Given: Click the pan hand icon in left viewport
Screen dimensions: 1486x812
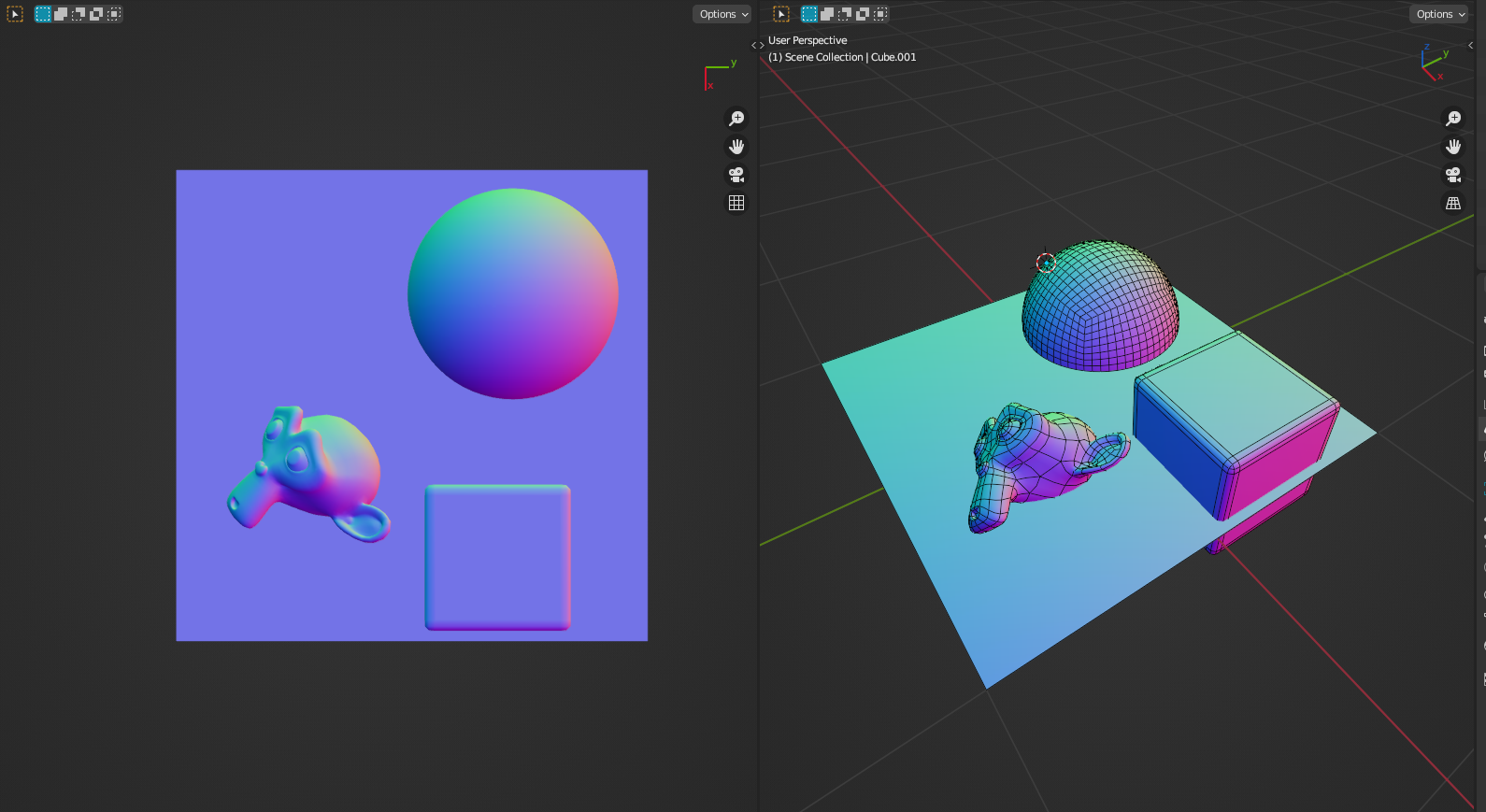Looking at the screenshot, I should point(736,147).
